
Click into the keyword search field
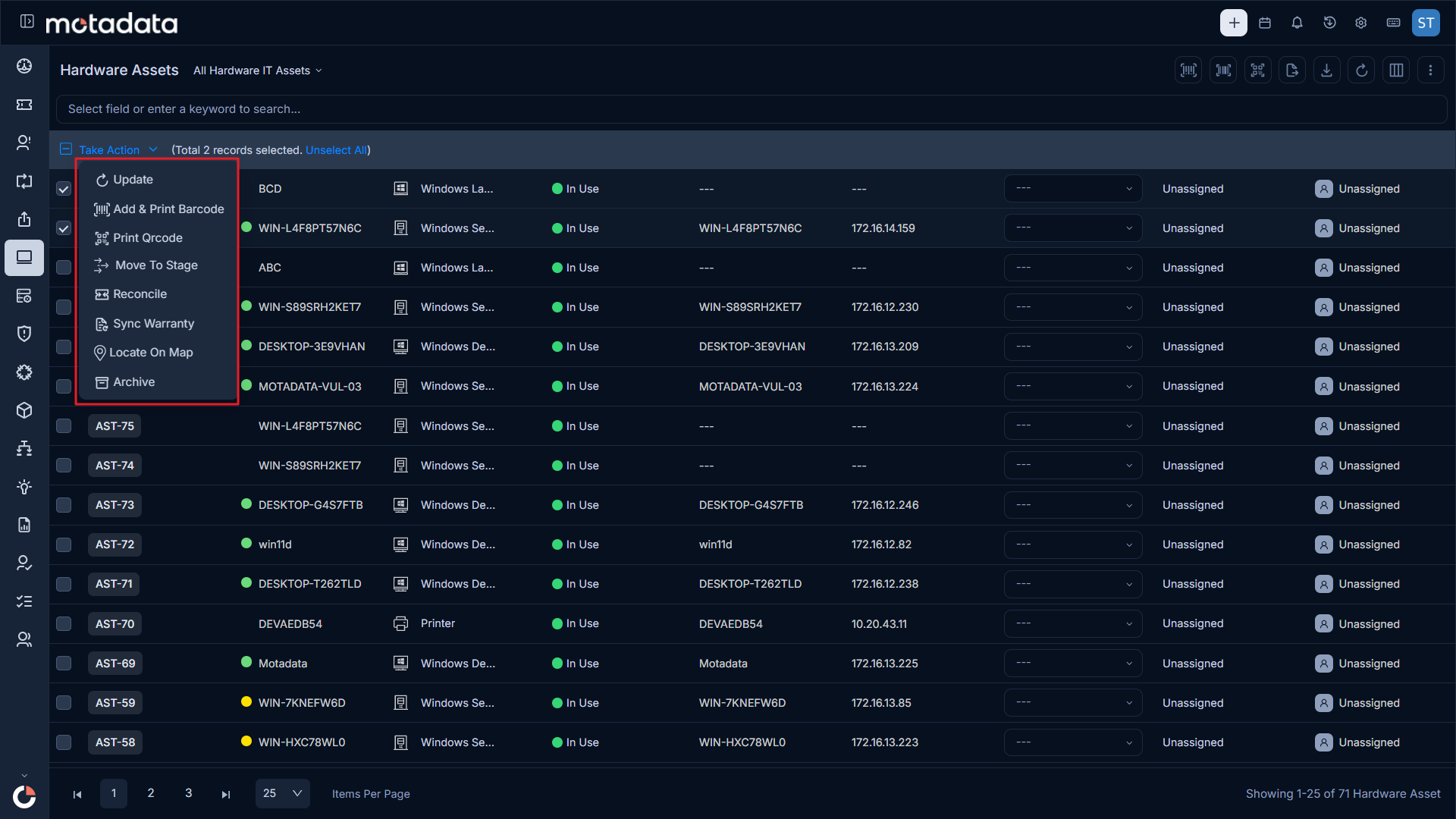point(751,109)
